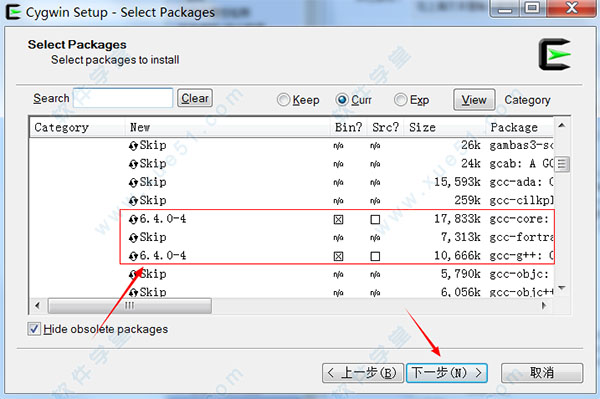
Task: Proceed with 下一步(N) button
Action: click(x=447, y=373)
